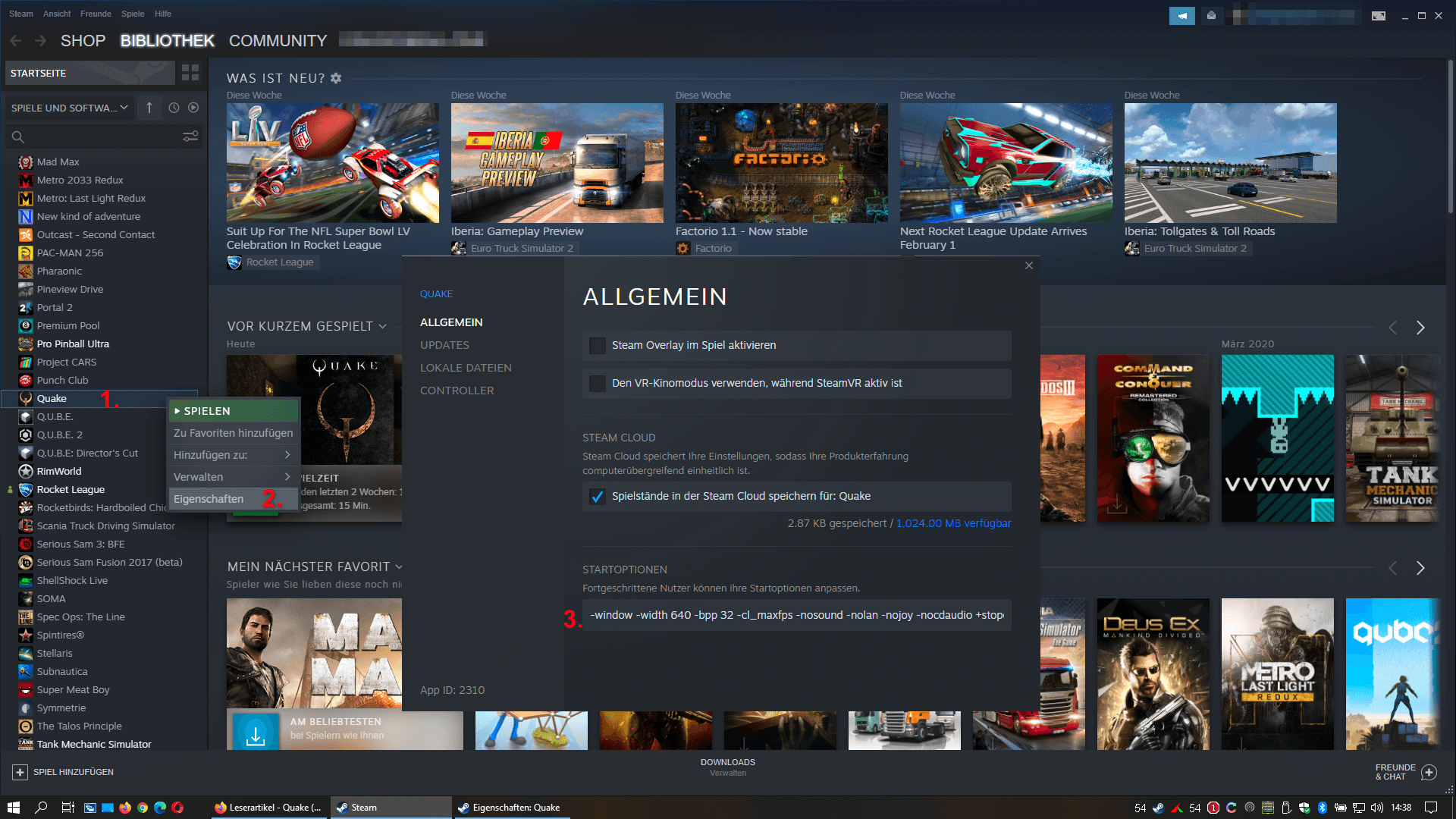
Task: Switch to the Lokale Dateien tab
Action: (466, 368)
